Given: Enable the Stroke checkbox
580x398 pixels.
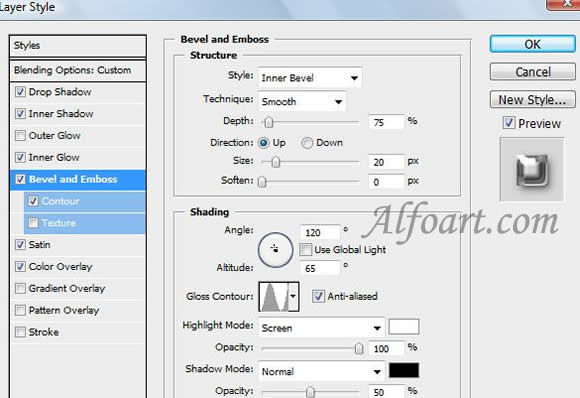Looking at the screenshot, I should (20, 332).
